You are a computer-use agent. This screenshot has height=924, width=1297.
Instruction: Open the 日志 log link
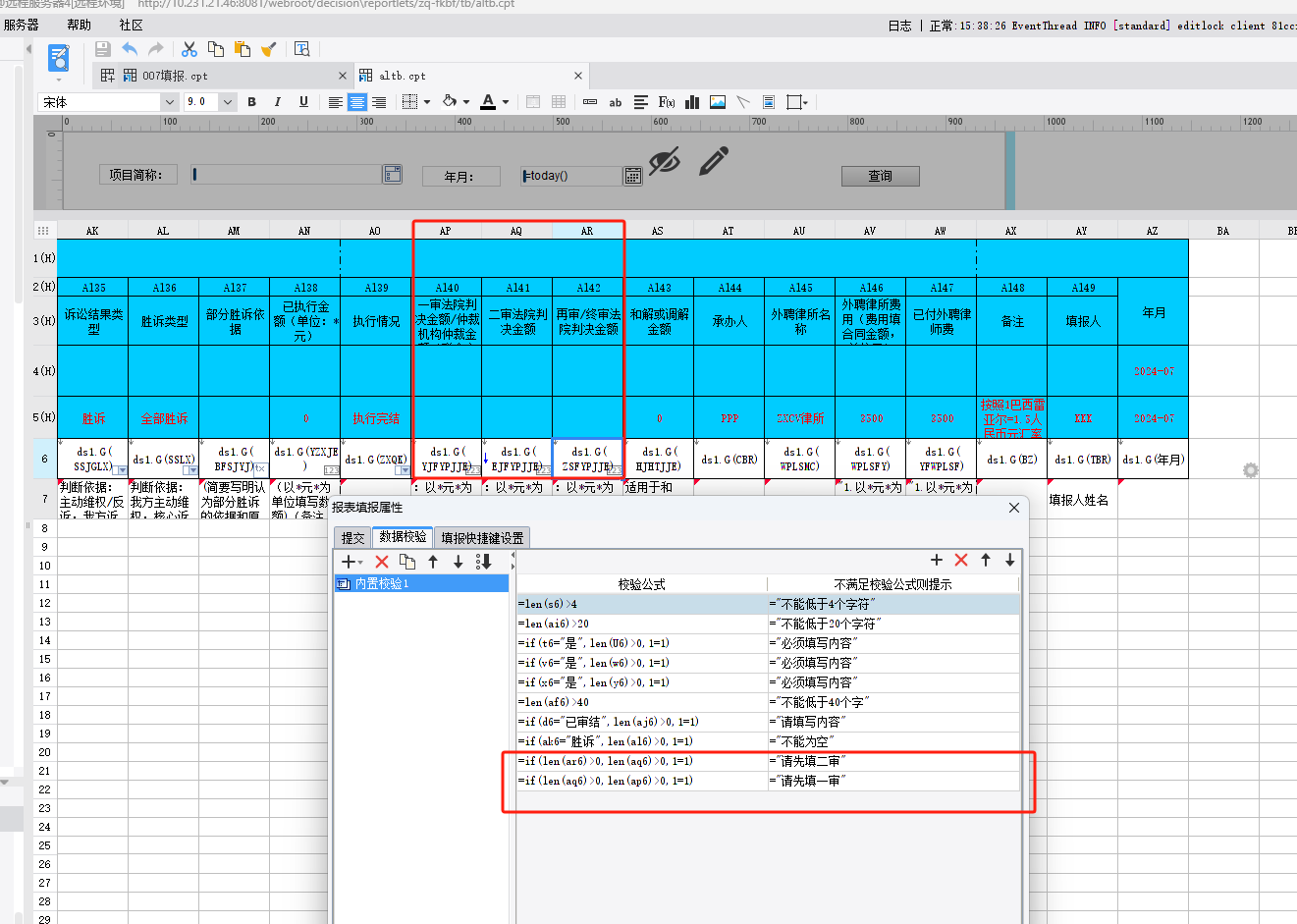coord(899,26)
